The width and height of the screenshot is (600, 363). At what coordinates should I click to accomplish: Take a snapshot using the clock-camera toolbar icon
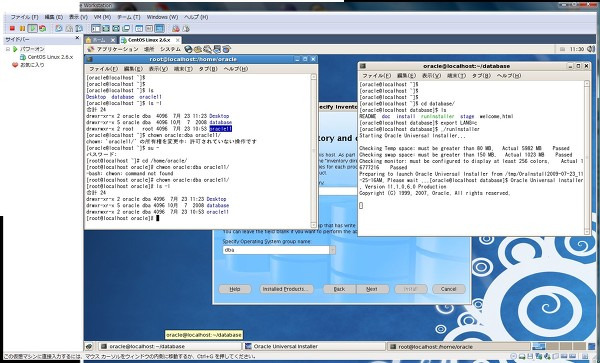coord(59,29)
